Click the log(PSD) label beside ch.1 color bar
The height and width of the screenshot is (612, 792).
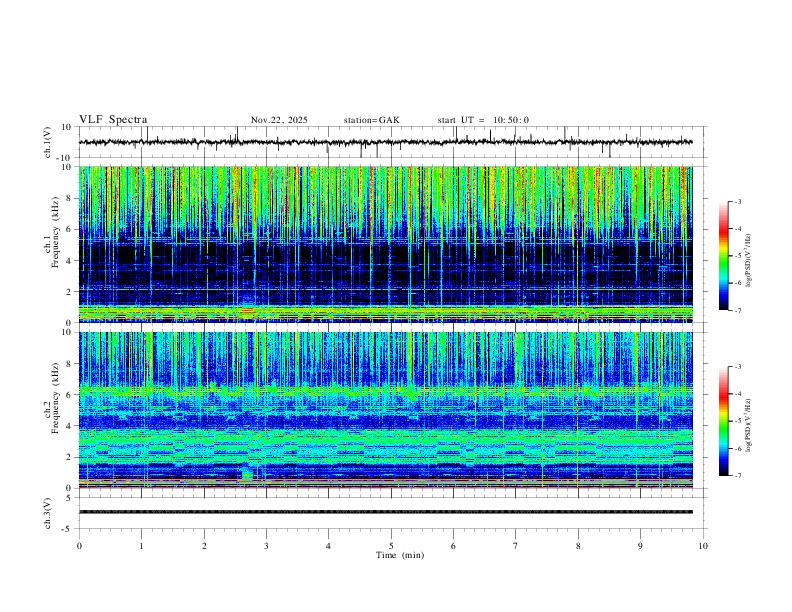pos(748,260)
